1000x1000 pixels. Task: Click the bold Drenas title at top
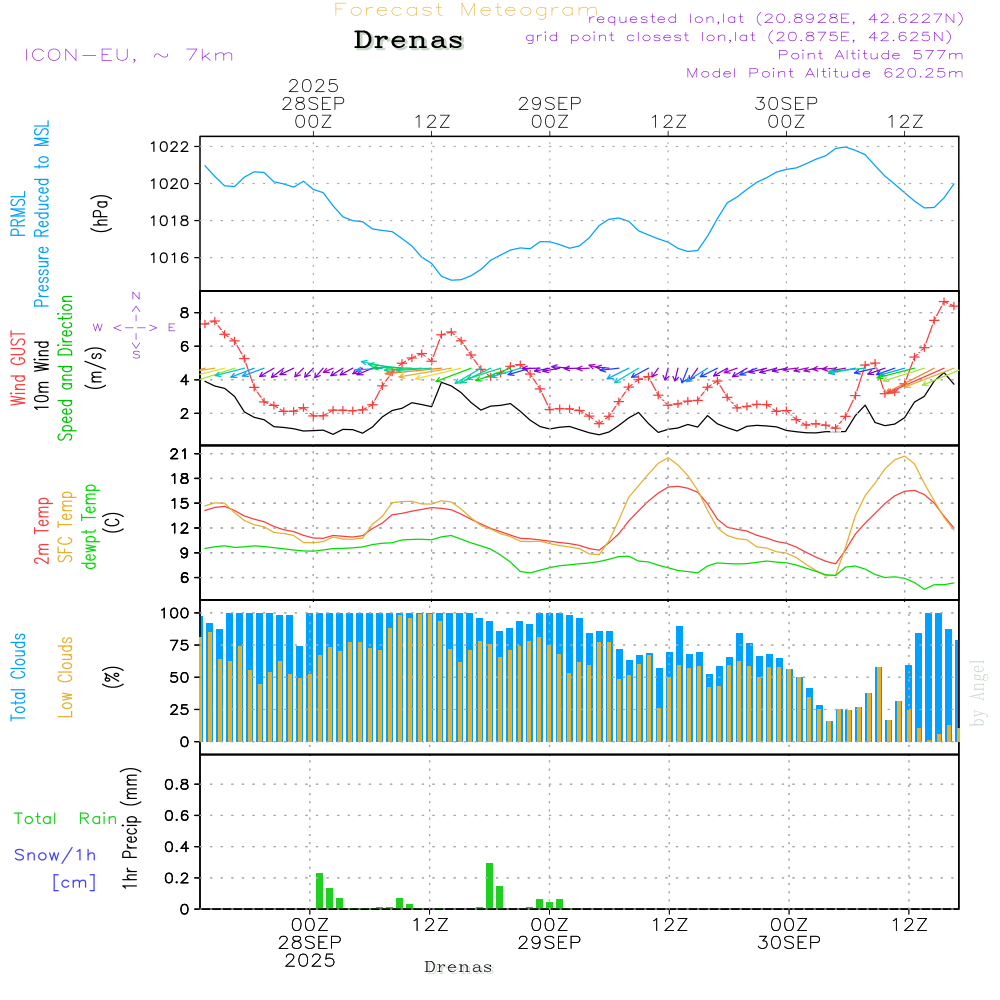pyautogui.click(x=409, y=41)
